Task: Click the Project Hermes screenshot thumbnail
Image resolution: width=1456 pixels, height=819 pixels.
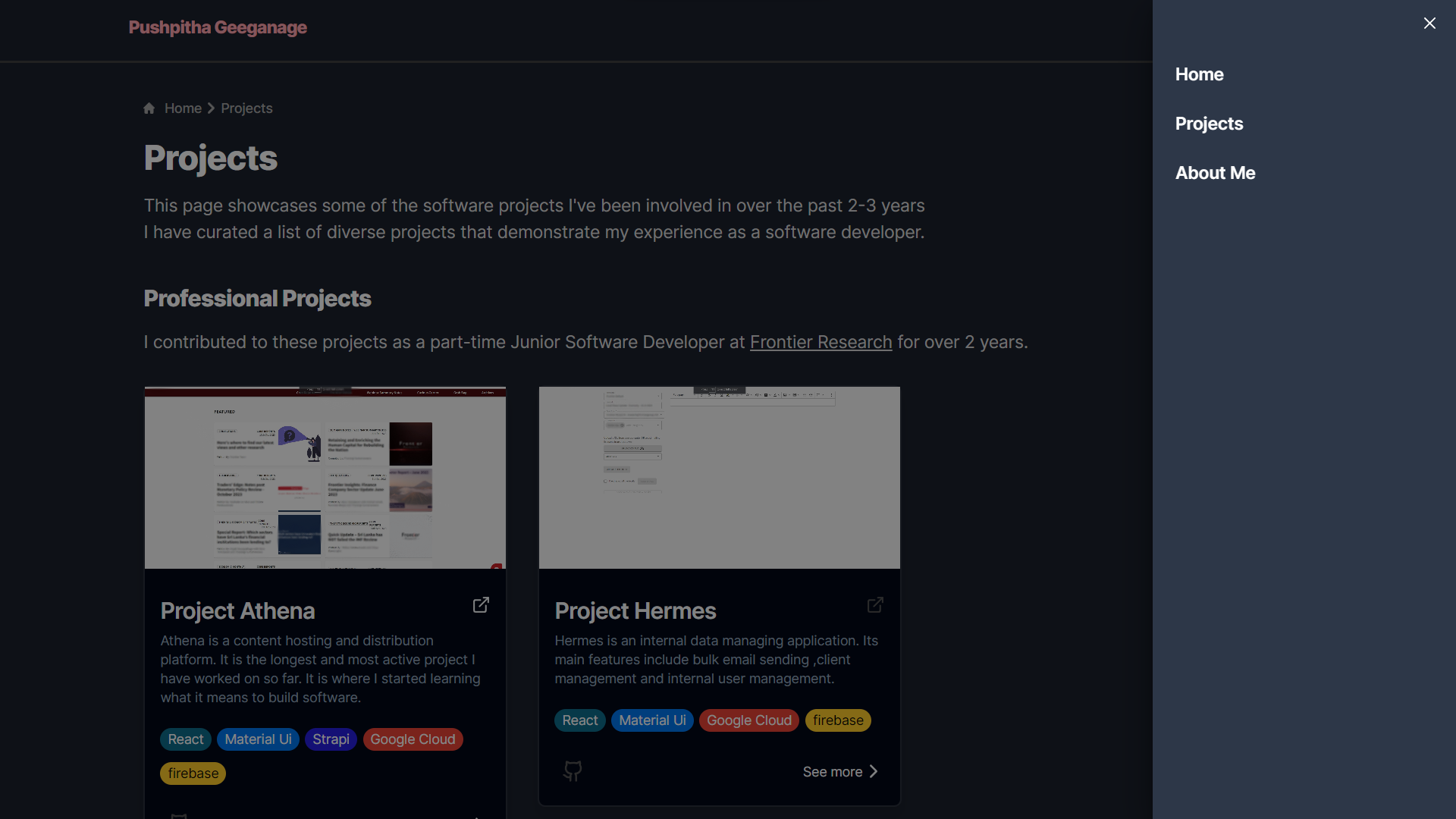Action: 719,478
